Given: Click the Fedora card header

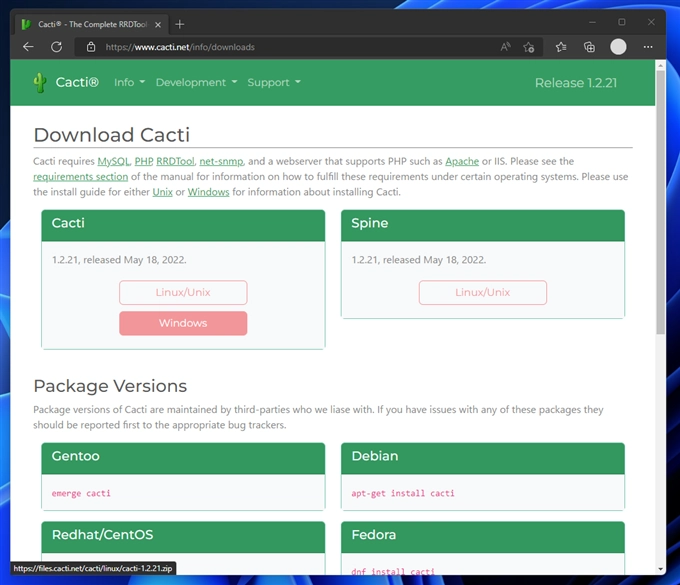Looking at the screenshot, I should tap(483, 537).
